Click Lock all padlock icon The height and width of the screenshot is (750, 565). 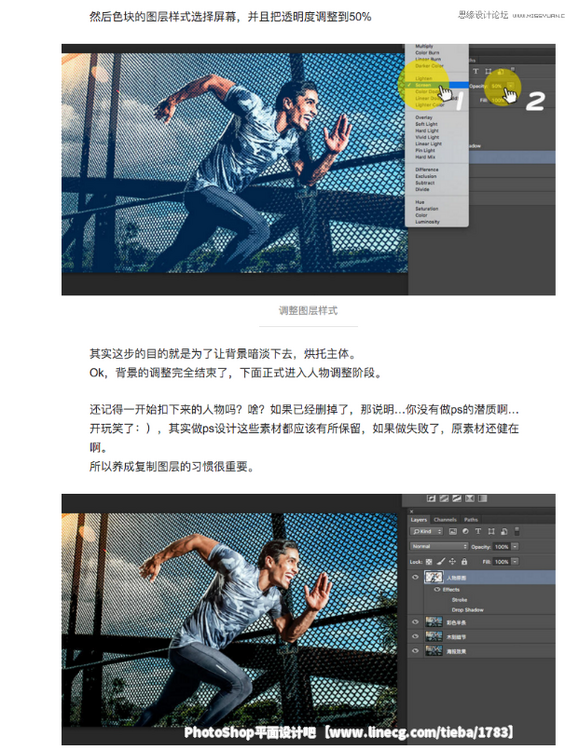464,562
